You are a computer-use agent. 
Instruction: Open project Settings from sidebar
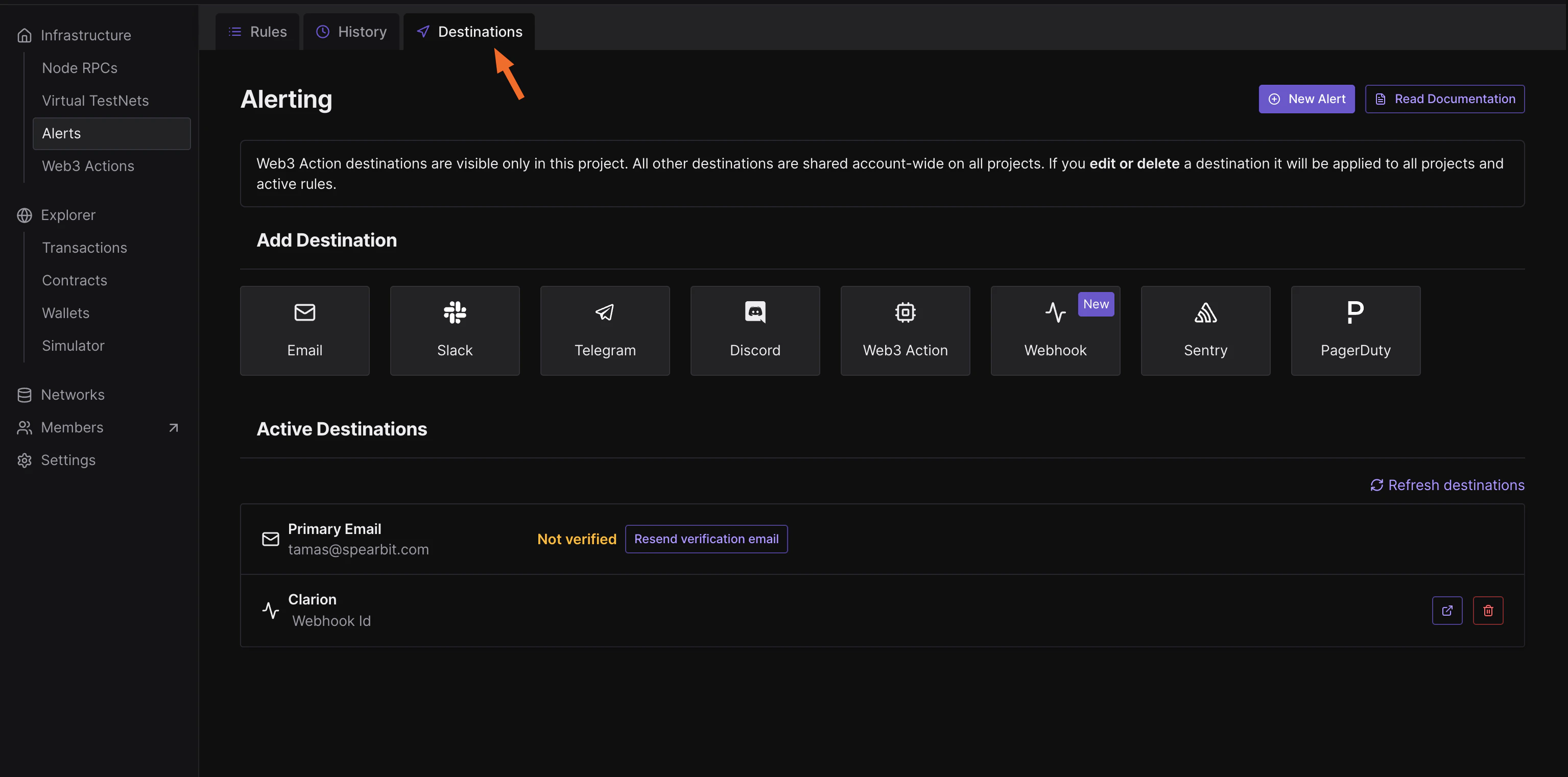(x=67, y=460)
